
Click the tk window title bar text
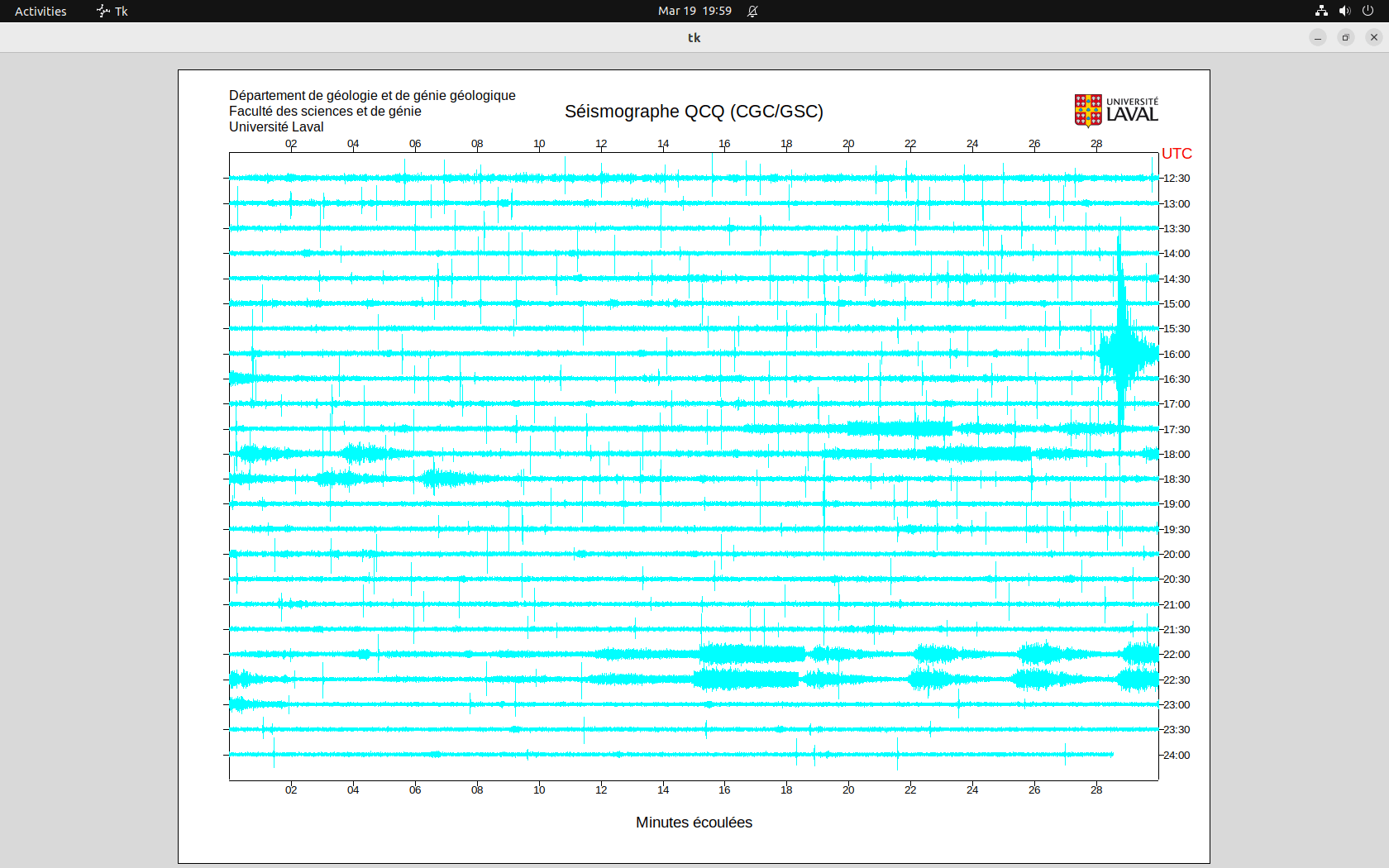[x=694, y=37]
